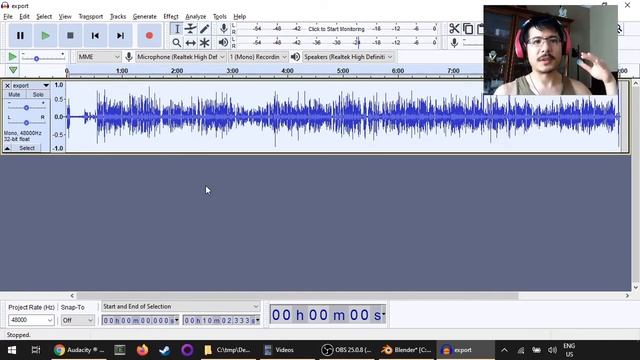Open the Tracks menu
640x360 pixels.
click(118, 16)
